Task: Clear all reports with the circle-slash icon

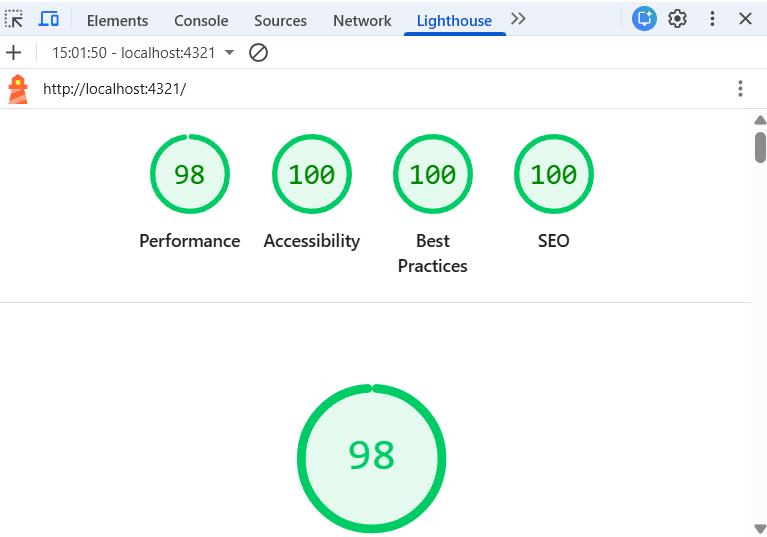Action: pos(258,52)
